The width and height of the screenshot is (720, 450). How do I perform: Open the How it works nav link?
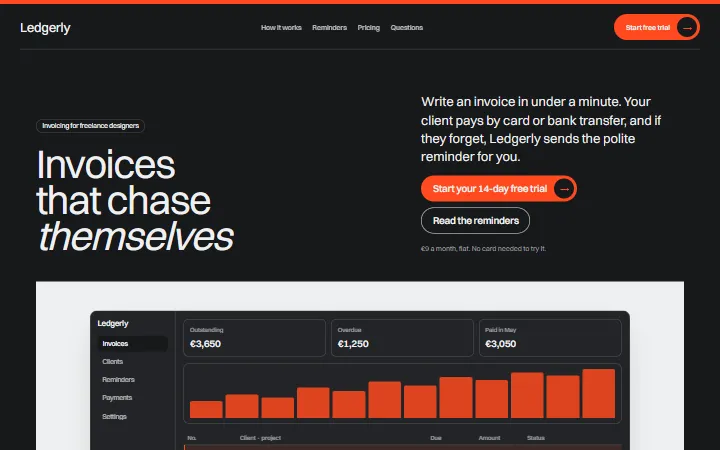(x=281, y=28)
